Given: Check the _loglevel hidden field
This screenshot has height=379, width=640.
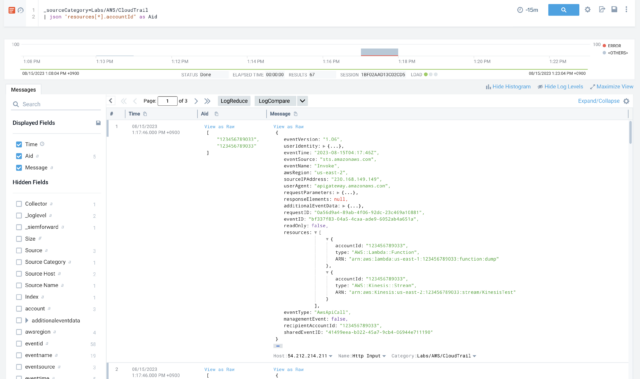Looking at the screenshot, I should click(x=19, y=215).
